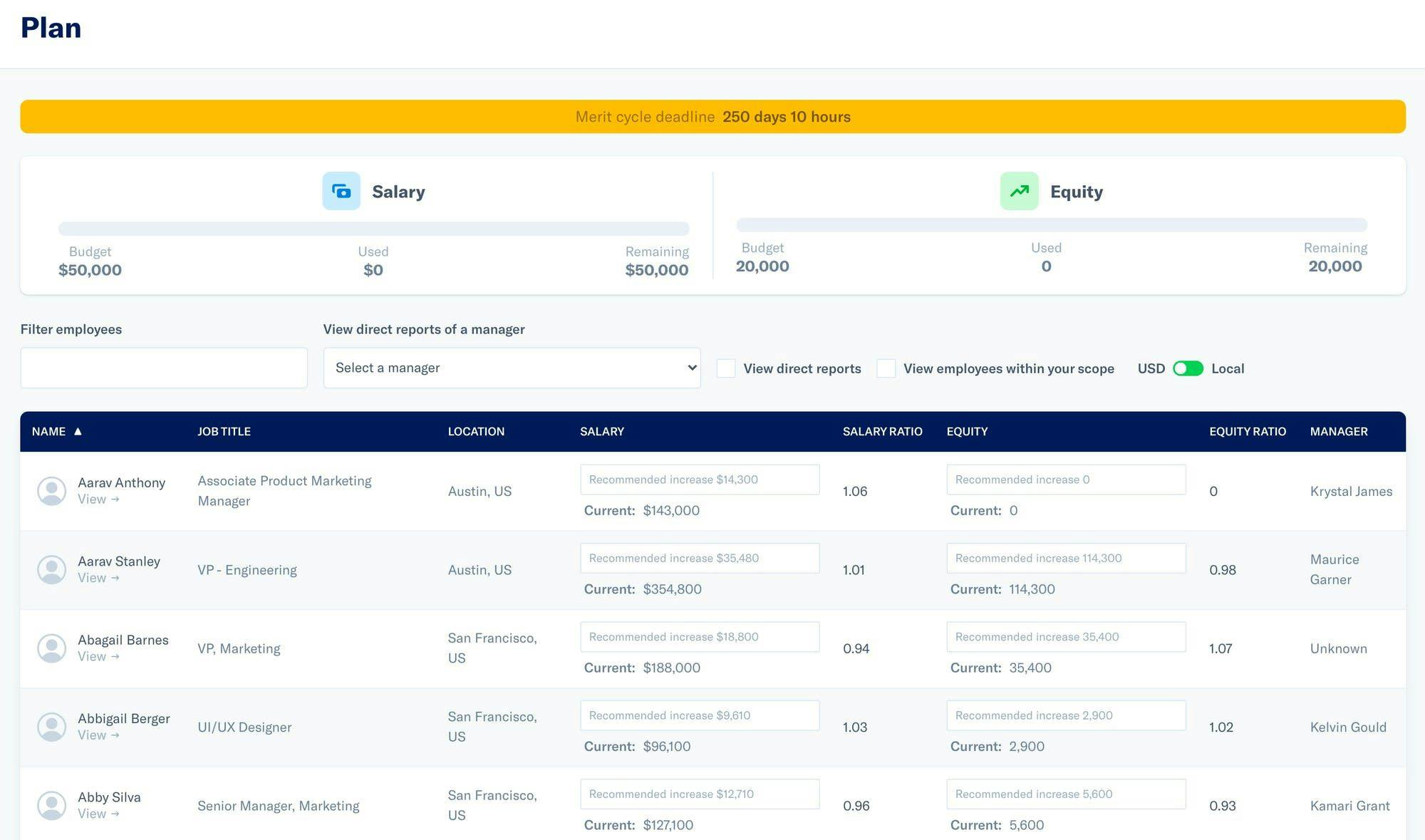
Task: Sort by the Job Title column header
Action: pos(224,431)
